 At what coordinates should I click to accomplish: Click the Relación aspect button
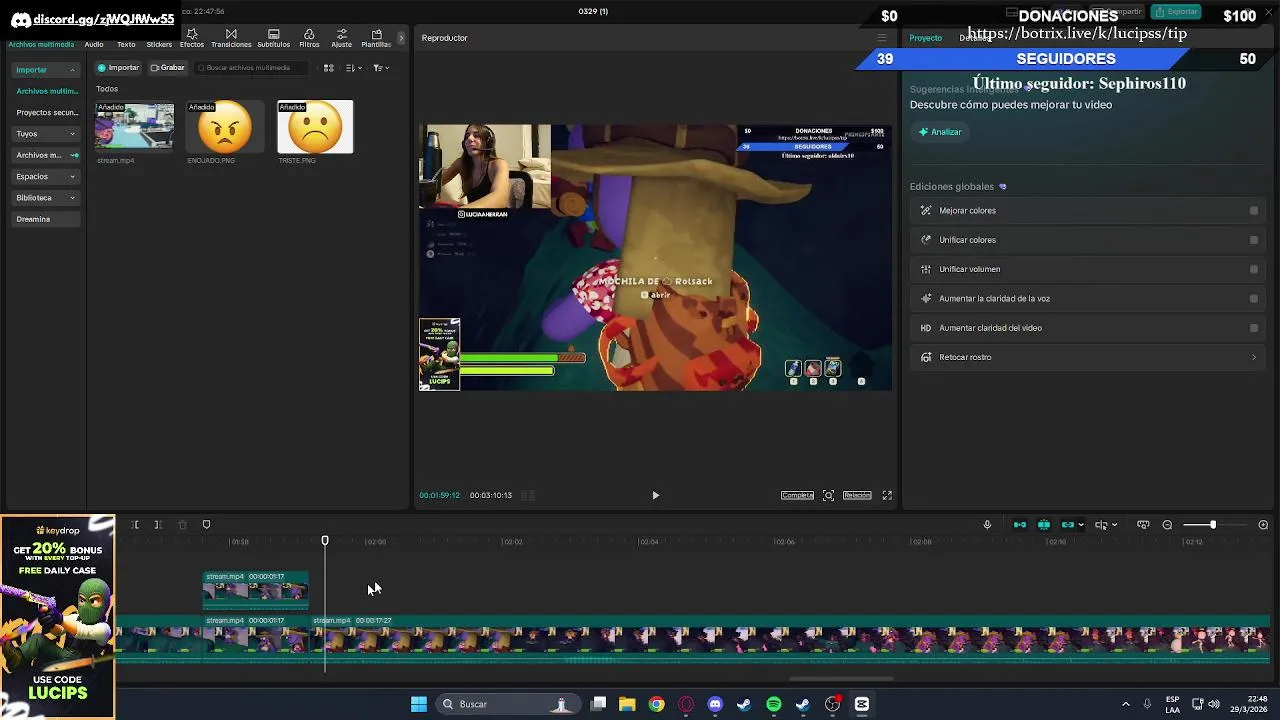pos(857,495)
